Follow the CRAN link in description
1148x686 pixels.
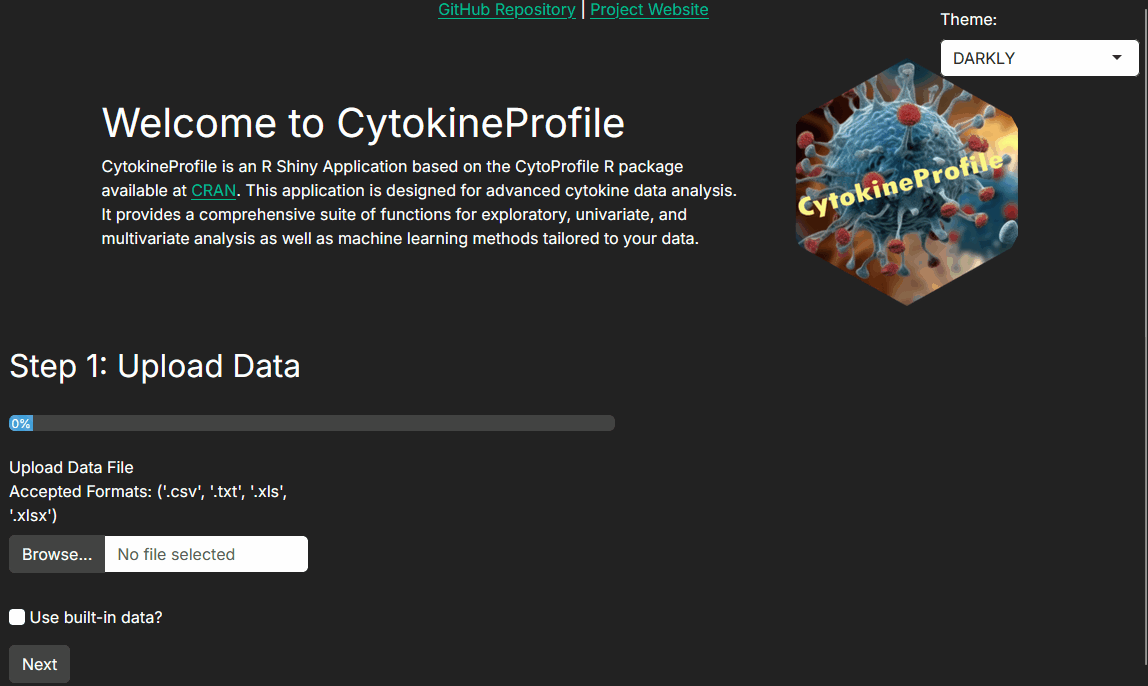213,190
